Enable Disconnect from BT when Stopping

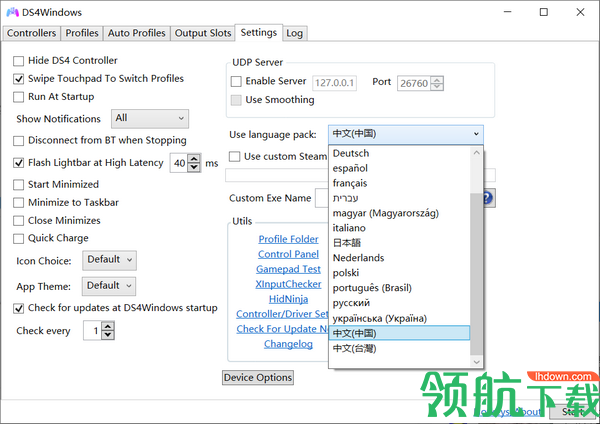pyautogui.click(x=18, y=140)
